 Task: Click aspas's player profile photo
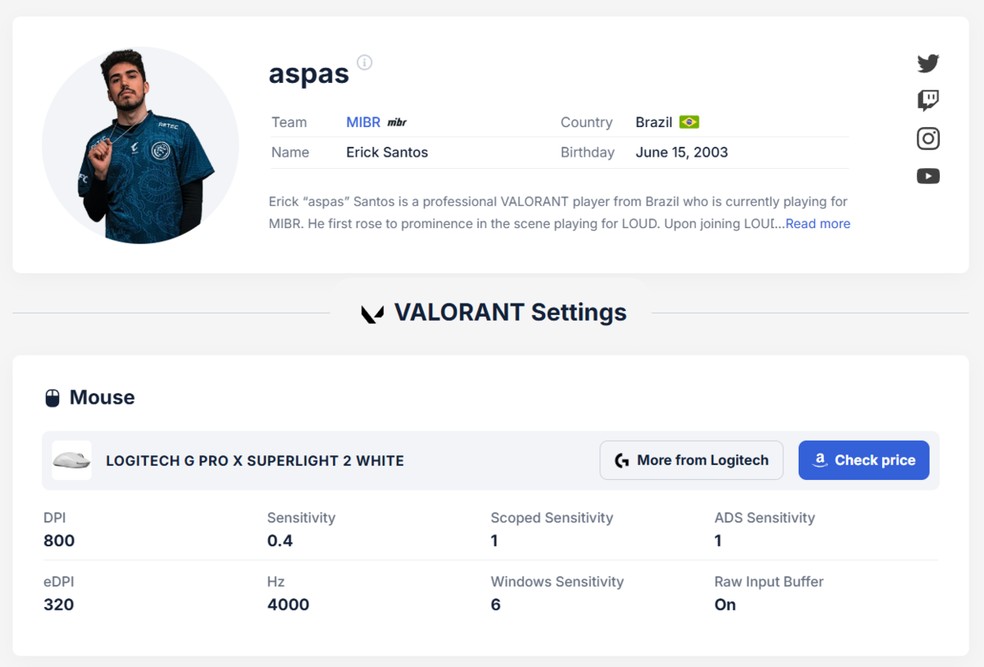[140, 145]
